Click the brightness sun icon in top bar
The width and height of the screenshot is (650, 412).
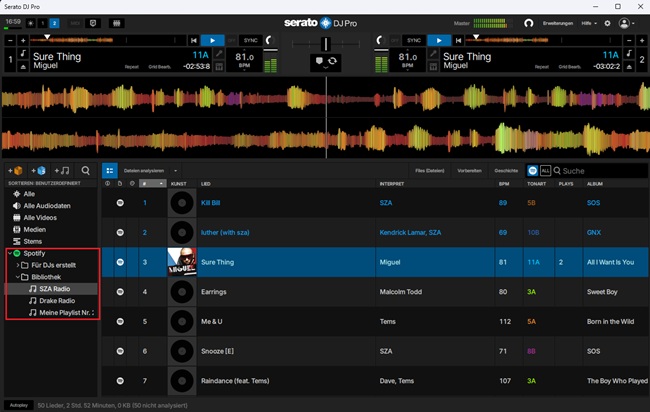31,23
